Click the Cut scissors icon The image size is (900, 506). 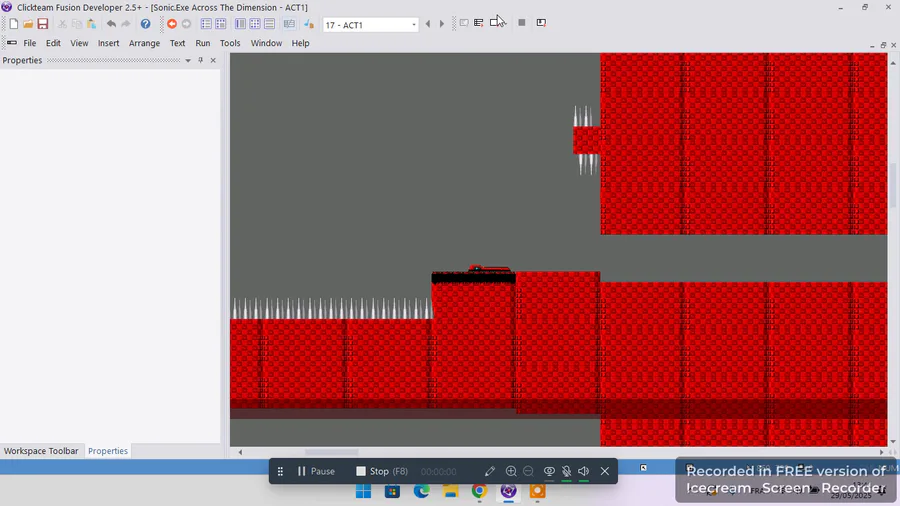click(x=62, y=24)
